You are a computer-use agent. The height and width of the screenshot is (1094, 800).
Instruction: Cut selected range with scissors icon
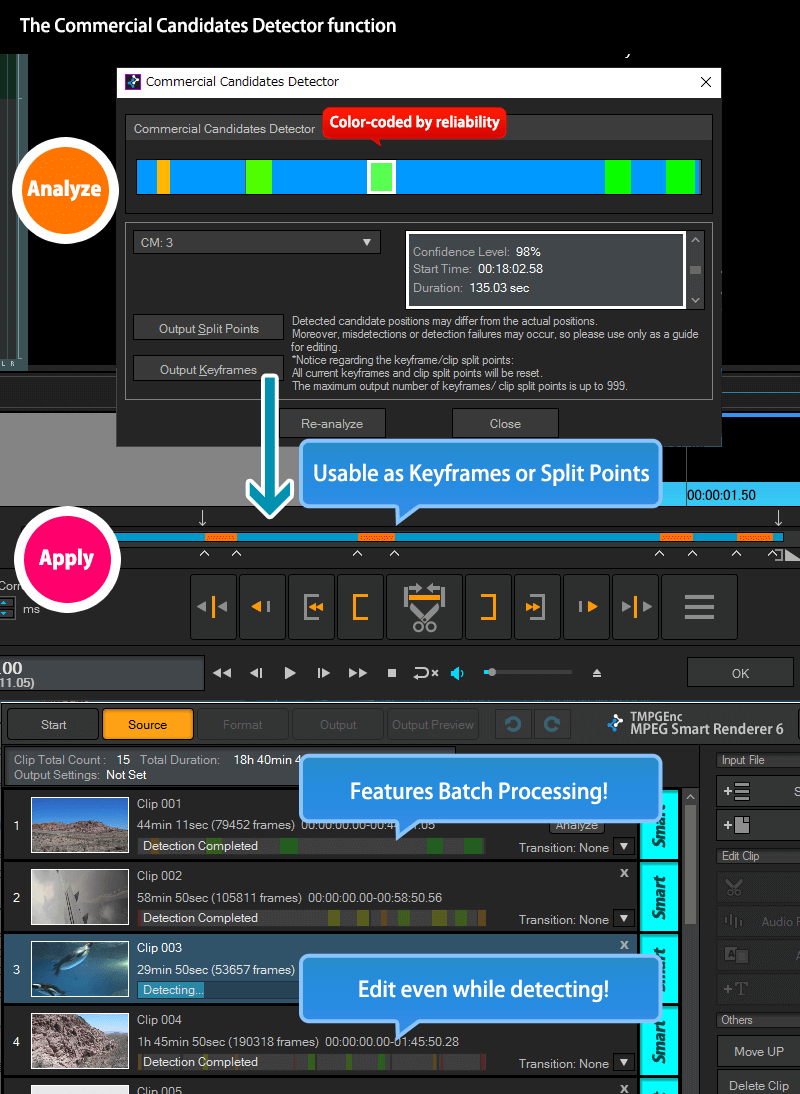[x=424, y=607]
